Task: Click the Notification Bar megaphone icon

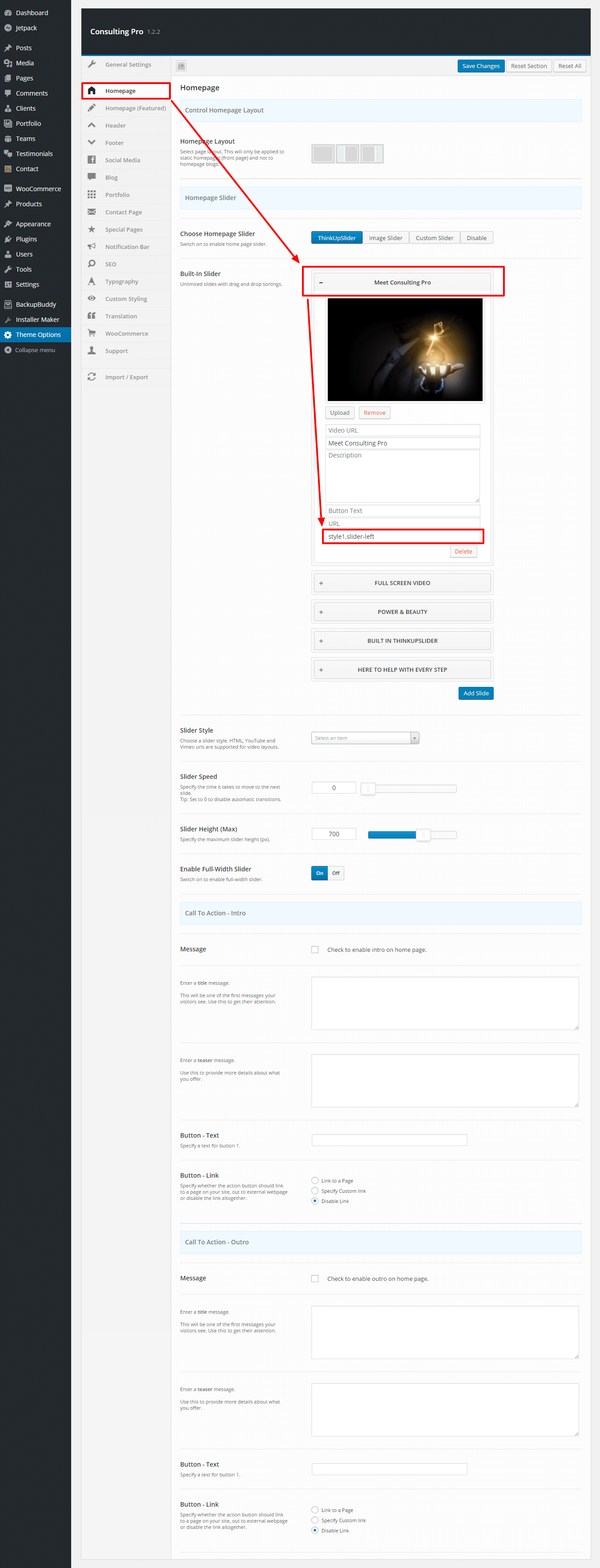Action: (91, 247)
